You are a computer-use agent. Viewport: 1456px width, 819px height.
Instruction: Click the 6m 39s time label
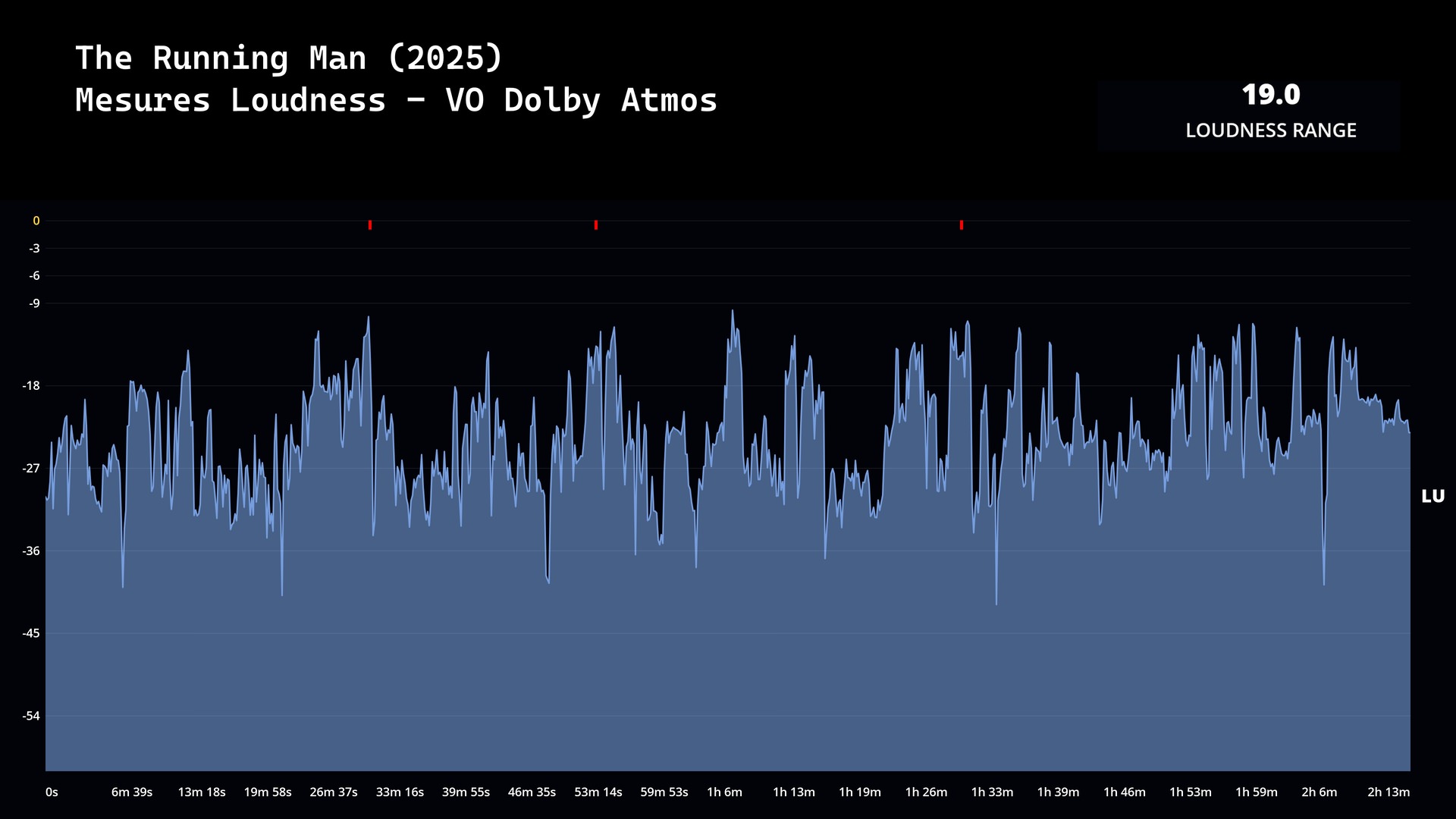pos(132,792)
